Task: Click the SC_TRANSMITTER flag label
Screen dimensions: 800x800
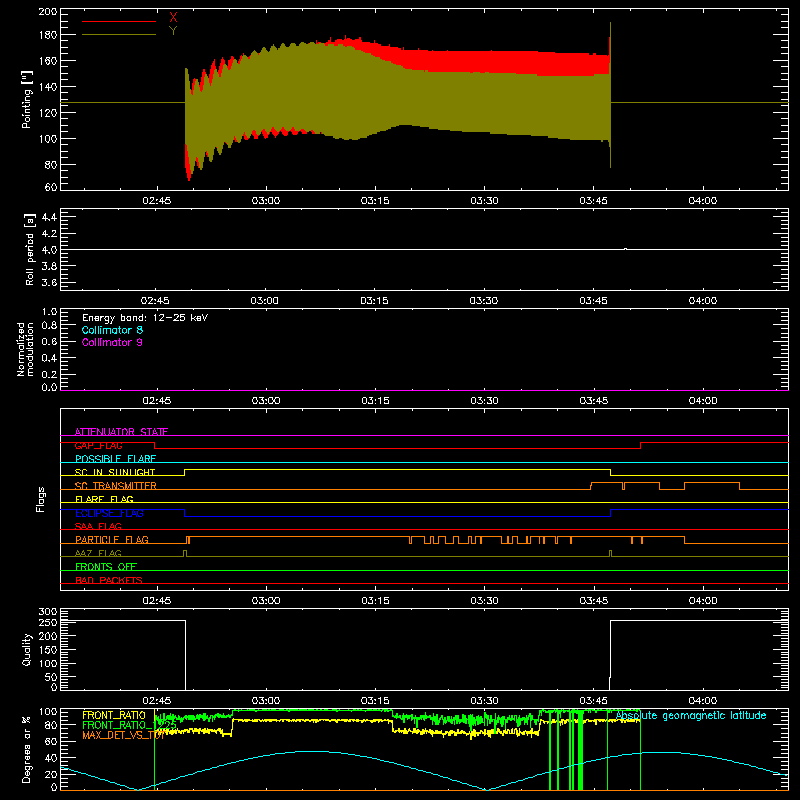Action: (x=116, y=486)
